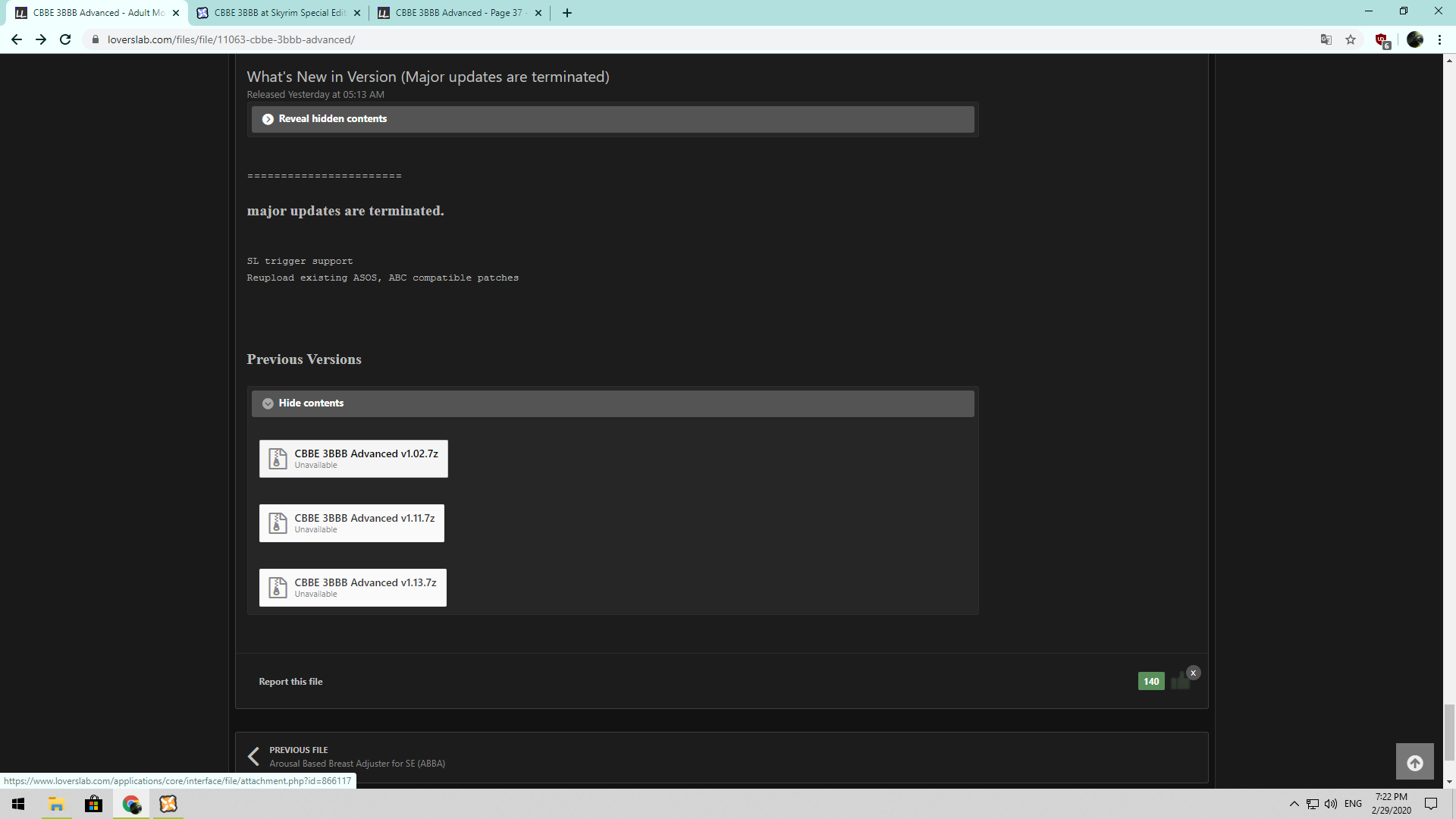Screen dimensions: 1456x819
Task: Open CBBE 3BBB Advanced v1.13.7z attachment
Action: [x=353, y=588]
